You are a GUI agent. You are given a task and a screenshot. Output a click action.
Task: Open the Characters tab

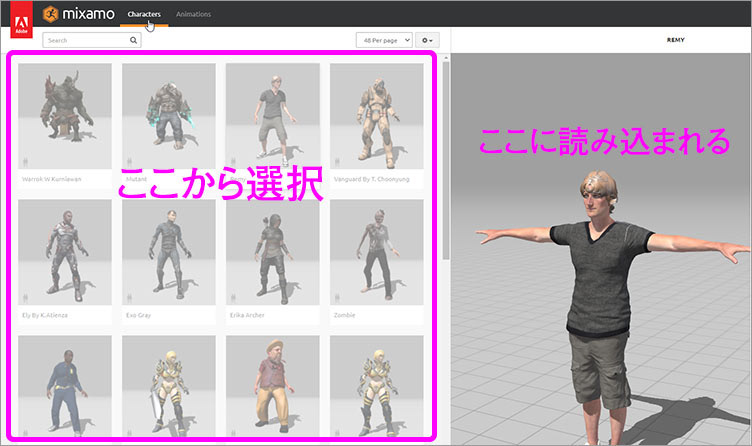144,14
